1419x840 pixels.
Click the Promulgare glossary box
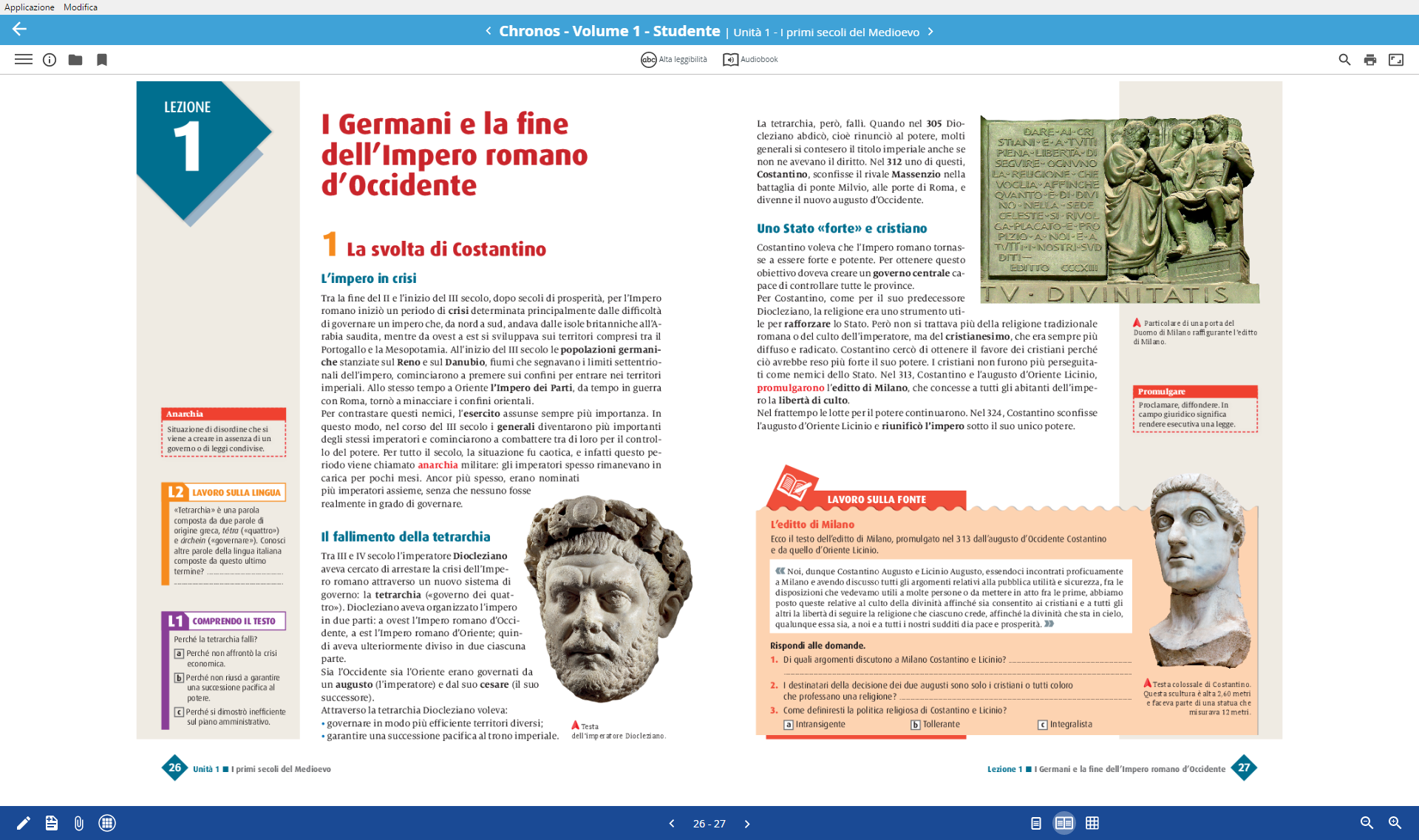tap(1195, 409)
